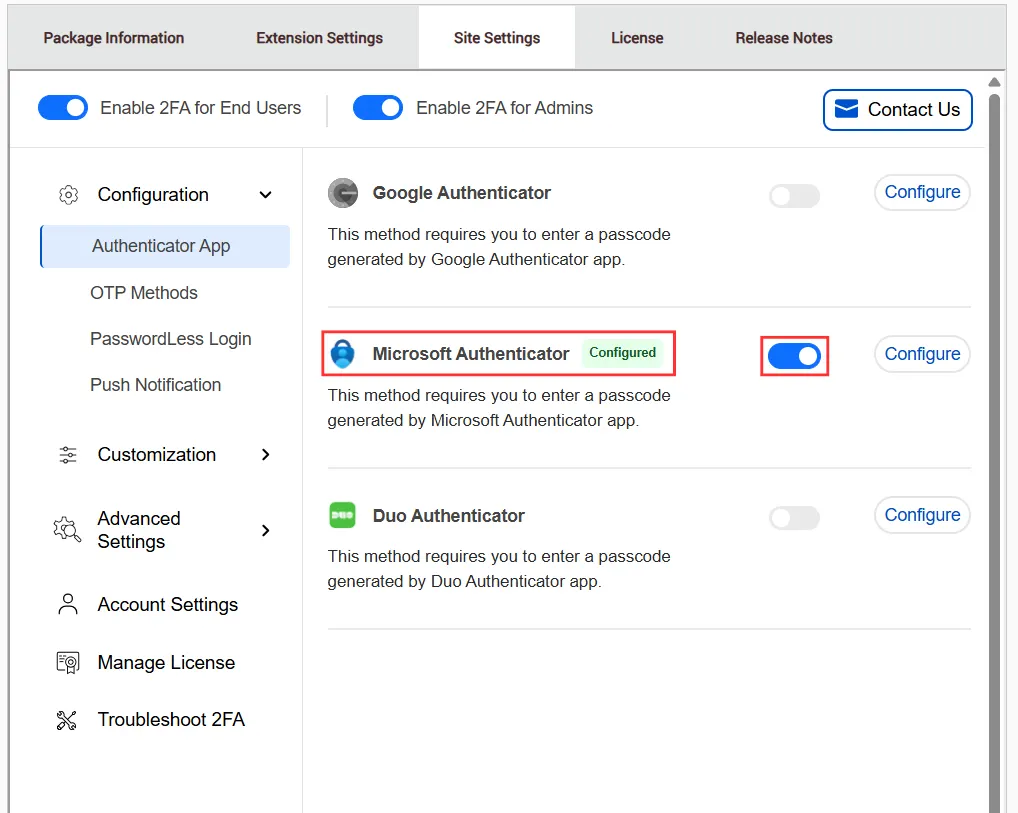Click the Manage License certificate icon
The height and width of the screenshot is (813, 1018).
click(x=67, y=662)
